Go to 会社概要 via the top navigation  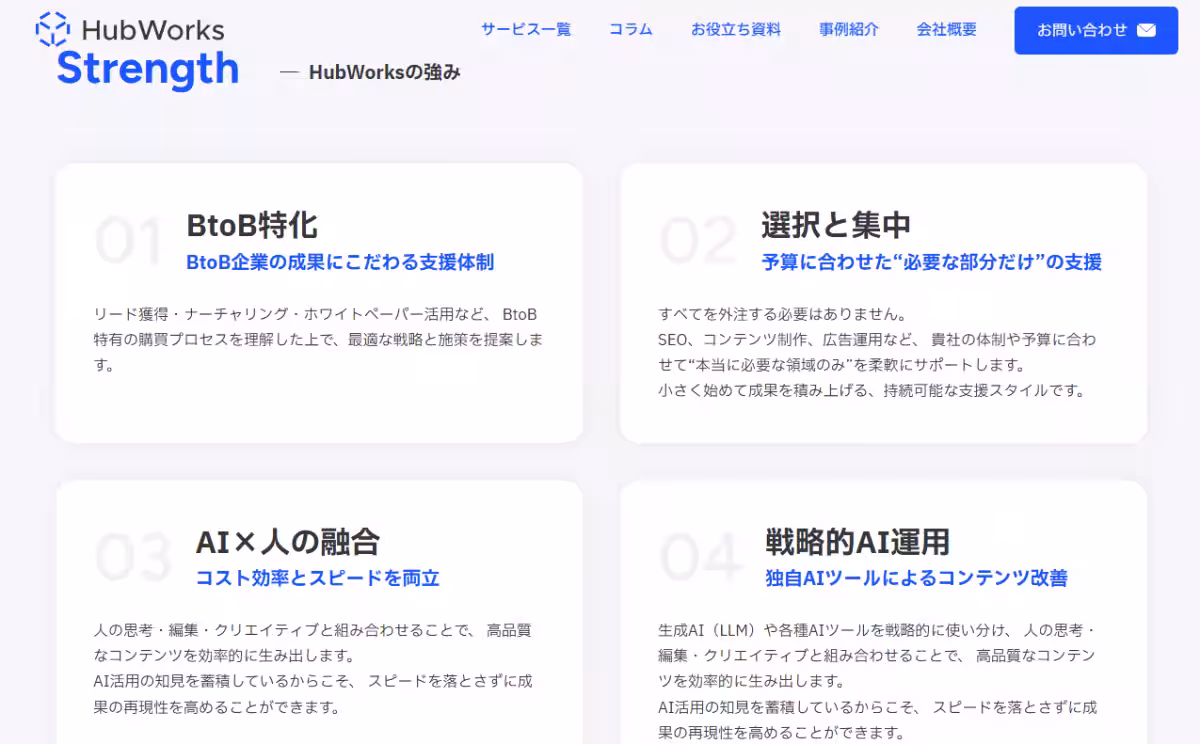point(944,30)
